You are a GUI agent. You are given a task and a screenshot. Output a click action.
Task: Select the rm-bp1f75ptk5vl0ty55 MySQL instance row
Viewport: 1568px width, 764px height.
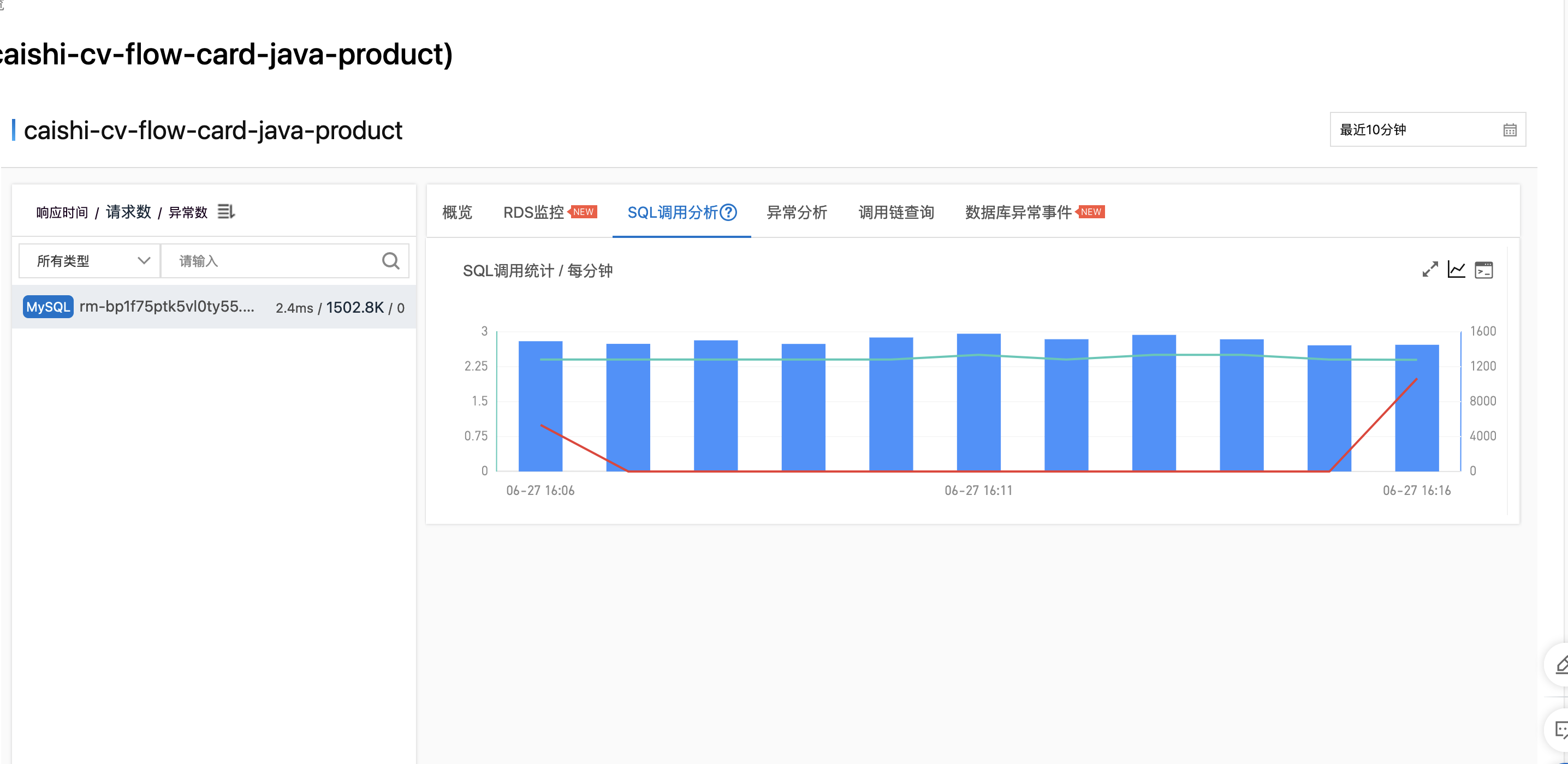pos(213,307)
